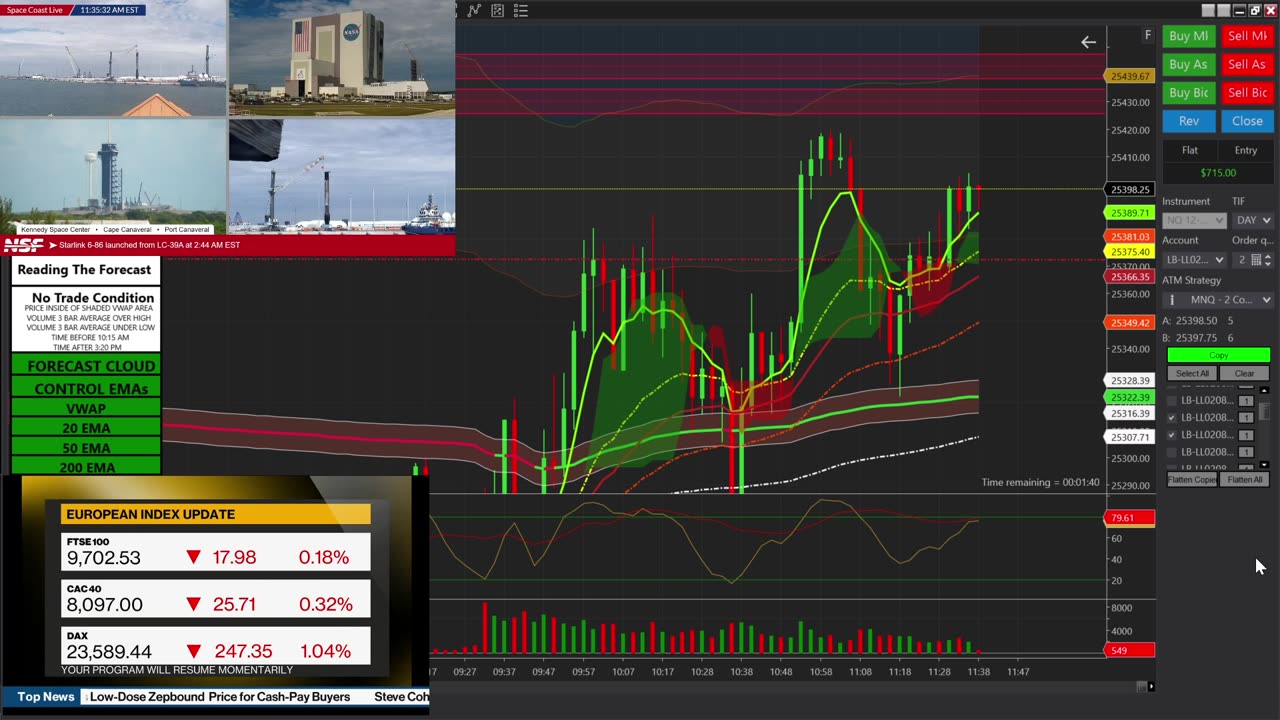The height and width of the screenshot is (720, 1280).
Task: Click Sell Ask button
Action: 1247,64
